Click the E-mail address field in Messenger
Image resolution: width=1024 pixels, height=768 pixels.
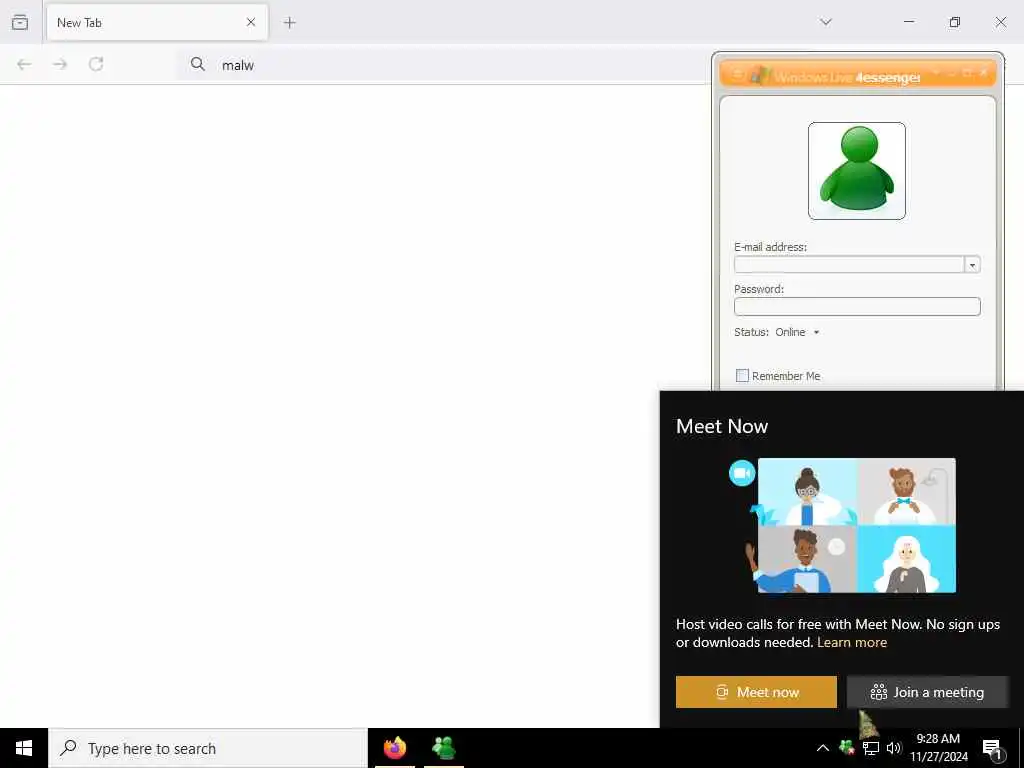(x=849, y=264)
